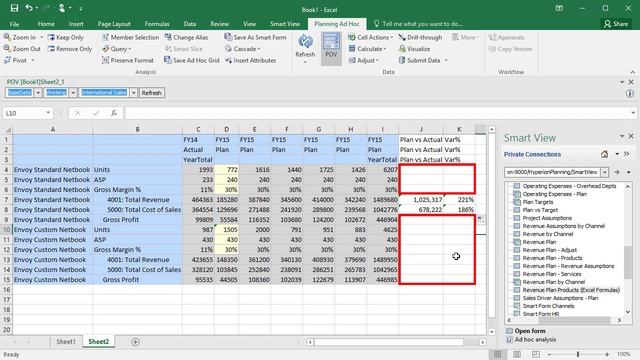Open the Smart View panel options arrow
The width and height of the screenshot is (640, 360).
[x=622, y=136]
